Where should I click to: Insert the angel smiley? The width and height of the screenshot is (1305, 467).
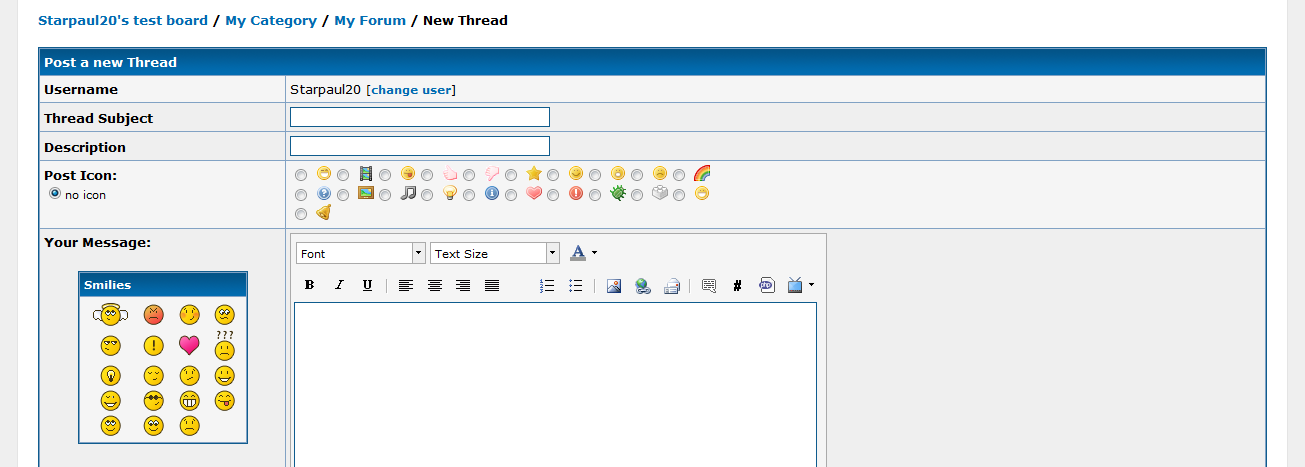[111, 315]
